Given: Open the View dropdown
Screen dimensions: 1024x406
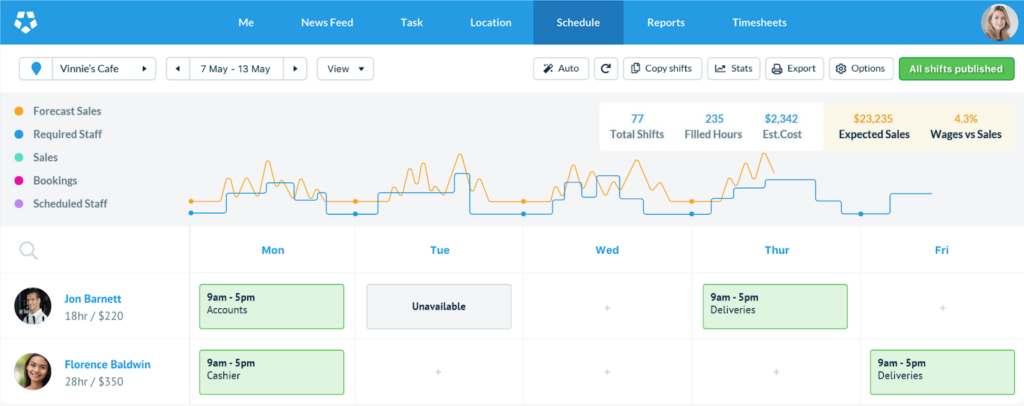Looking at the screenshot, I should tap(345, 69).
